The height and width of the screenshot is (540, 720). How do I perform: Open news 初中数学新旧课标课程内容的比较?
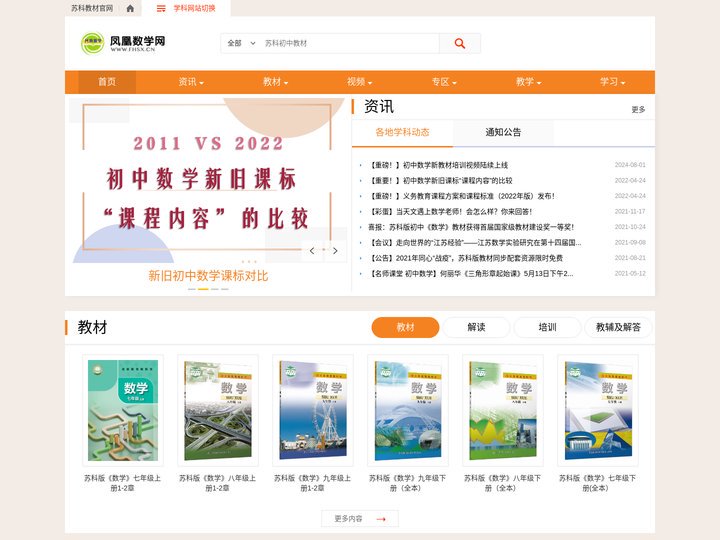(441, 180)
